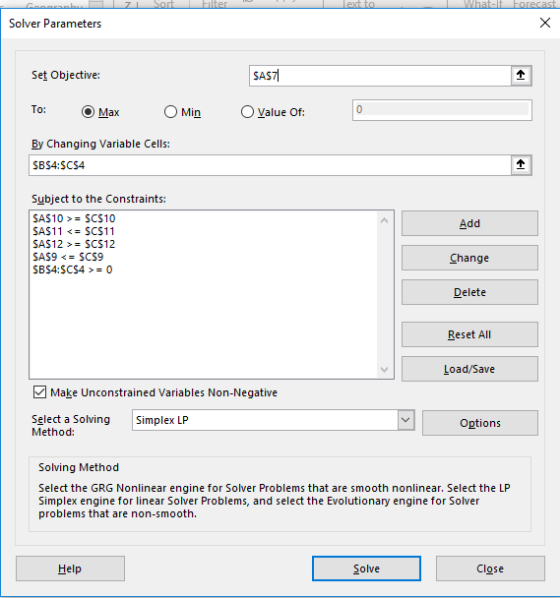Close the Solver Parameters dialog

tap(545, 23)
